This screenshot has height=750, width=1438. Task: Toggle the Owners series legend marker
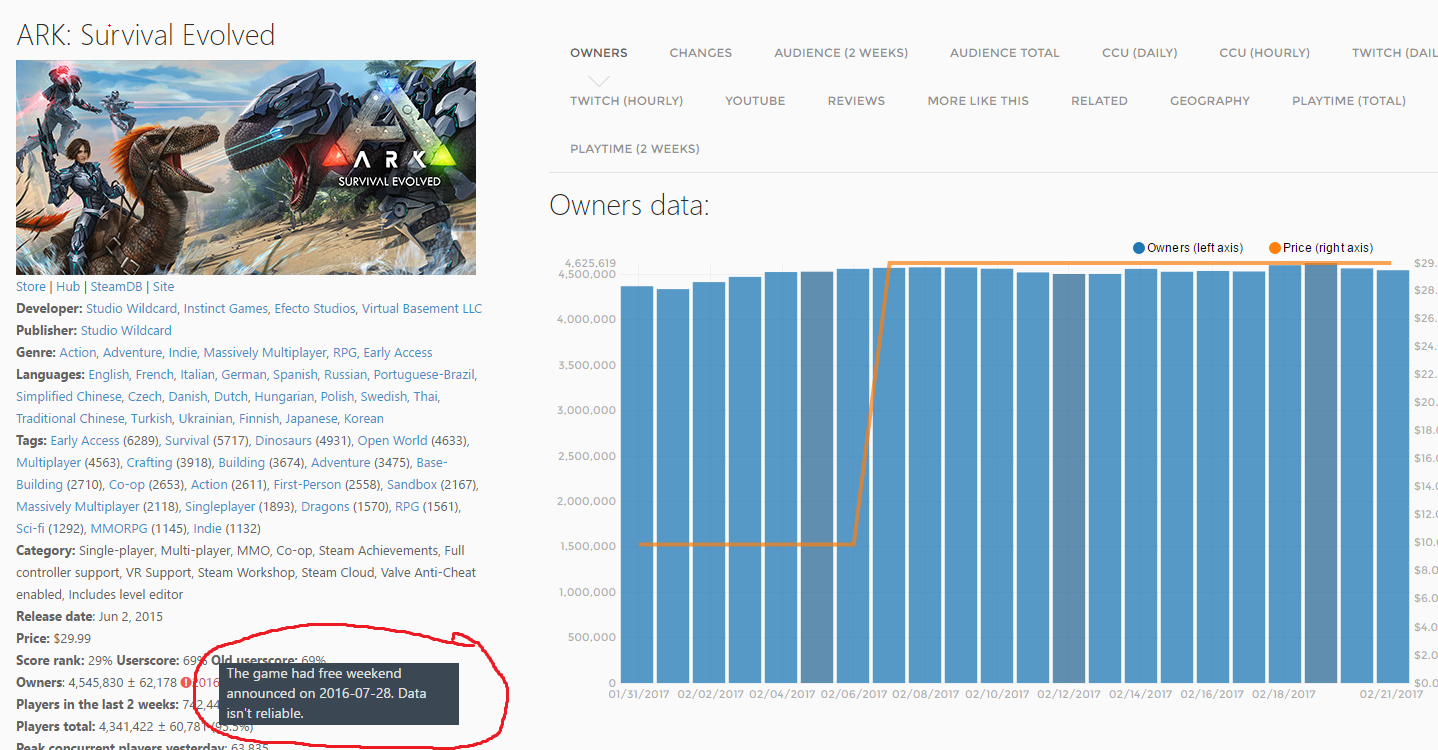click(x=1138, y=248)
